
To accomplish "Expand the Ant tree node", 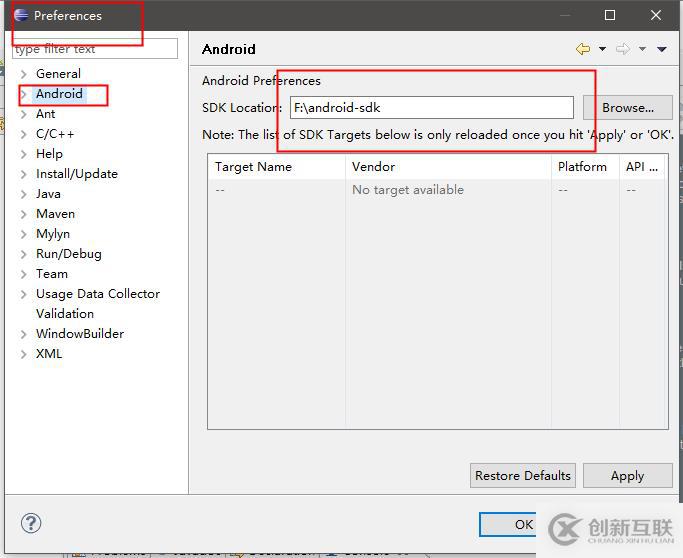I will (24, 114).
